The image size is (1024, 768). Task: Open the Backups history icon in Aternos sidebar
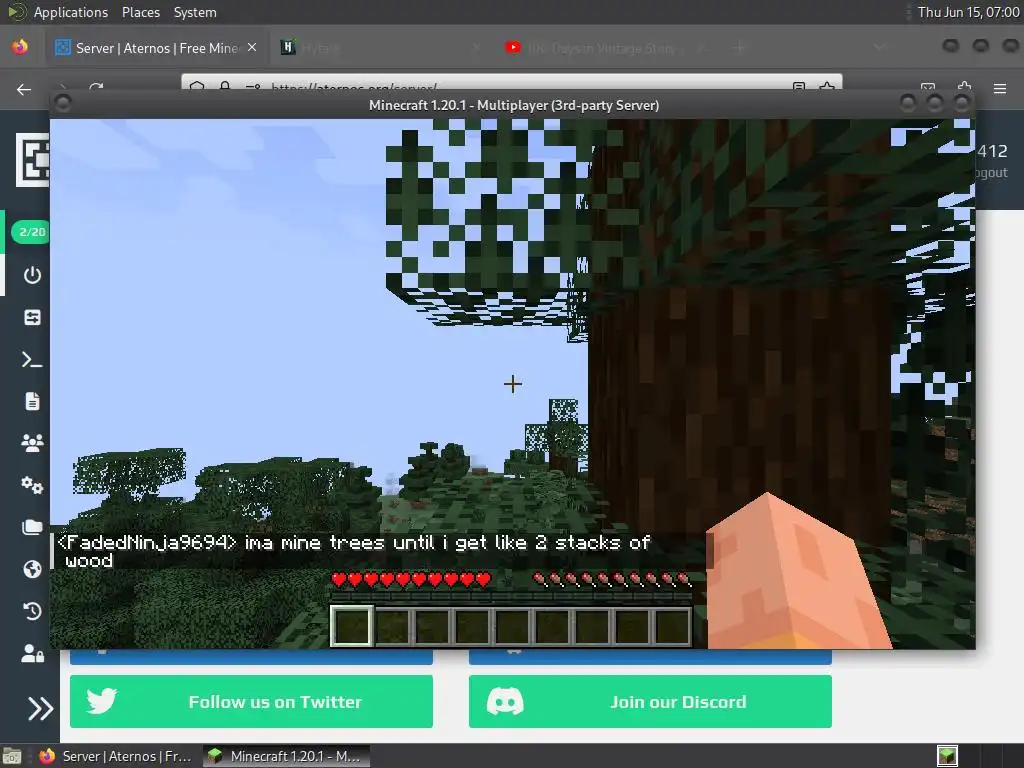tap(32, 611)
